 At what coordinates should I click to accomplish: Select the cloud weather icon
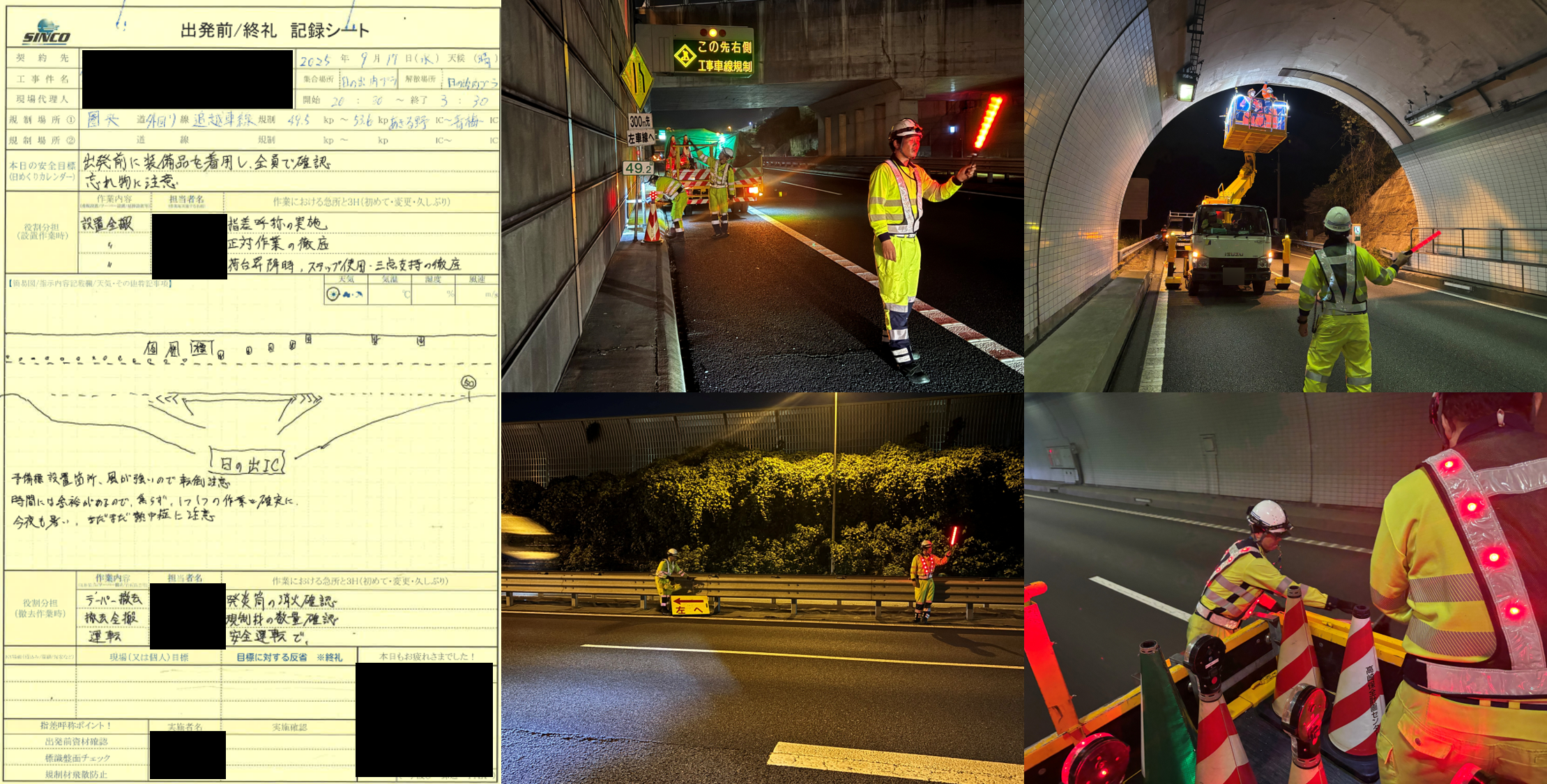point(346,295)
